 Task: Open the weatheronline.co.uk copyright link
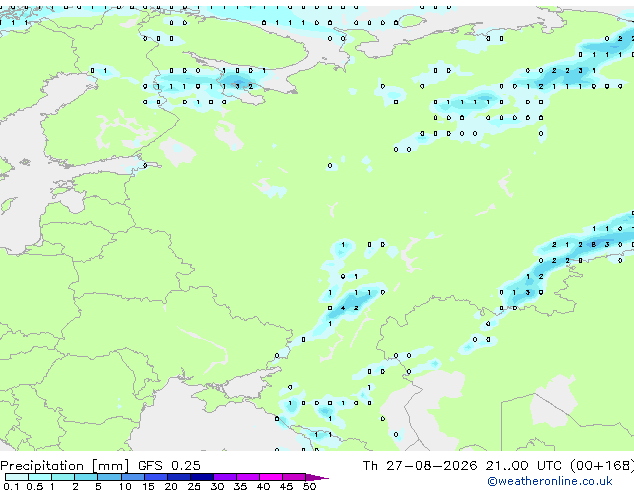tap(550, 481)
